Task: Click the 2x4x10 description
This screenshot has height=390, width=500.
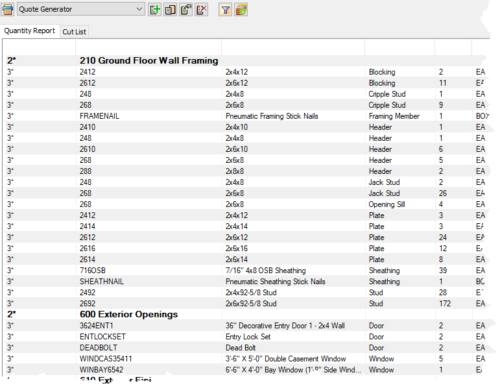Action: (236, 127)
